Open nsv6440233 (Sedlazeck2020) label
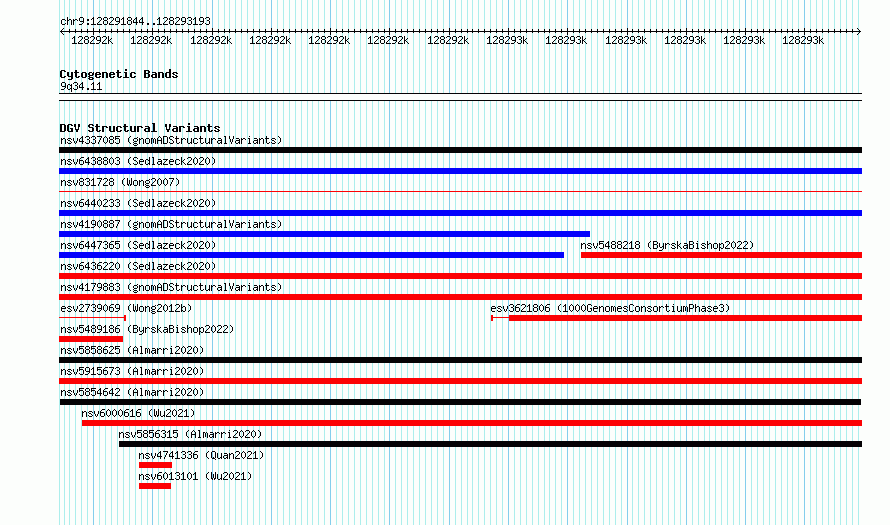 pos(138,203)
